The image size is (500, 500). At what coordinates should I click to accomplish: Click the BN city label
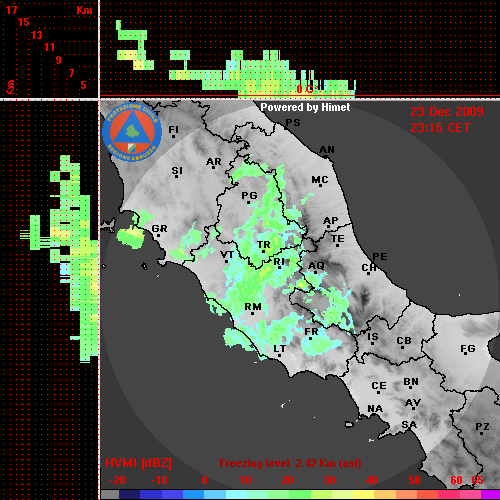point(411,382)
